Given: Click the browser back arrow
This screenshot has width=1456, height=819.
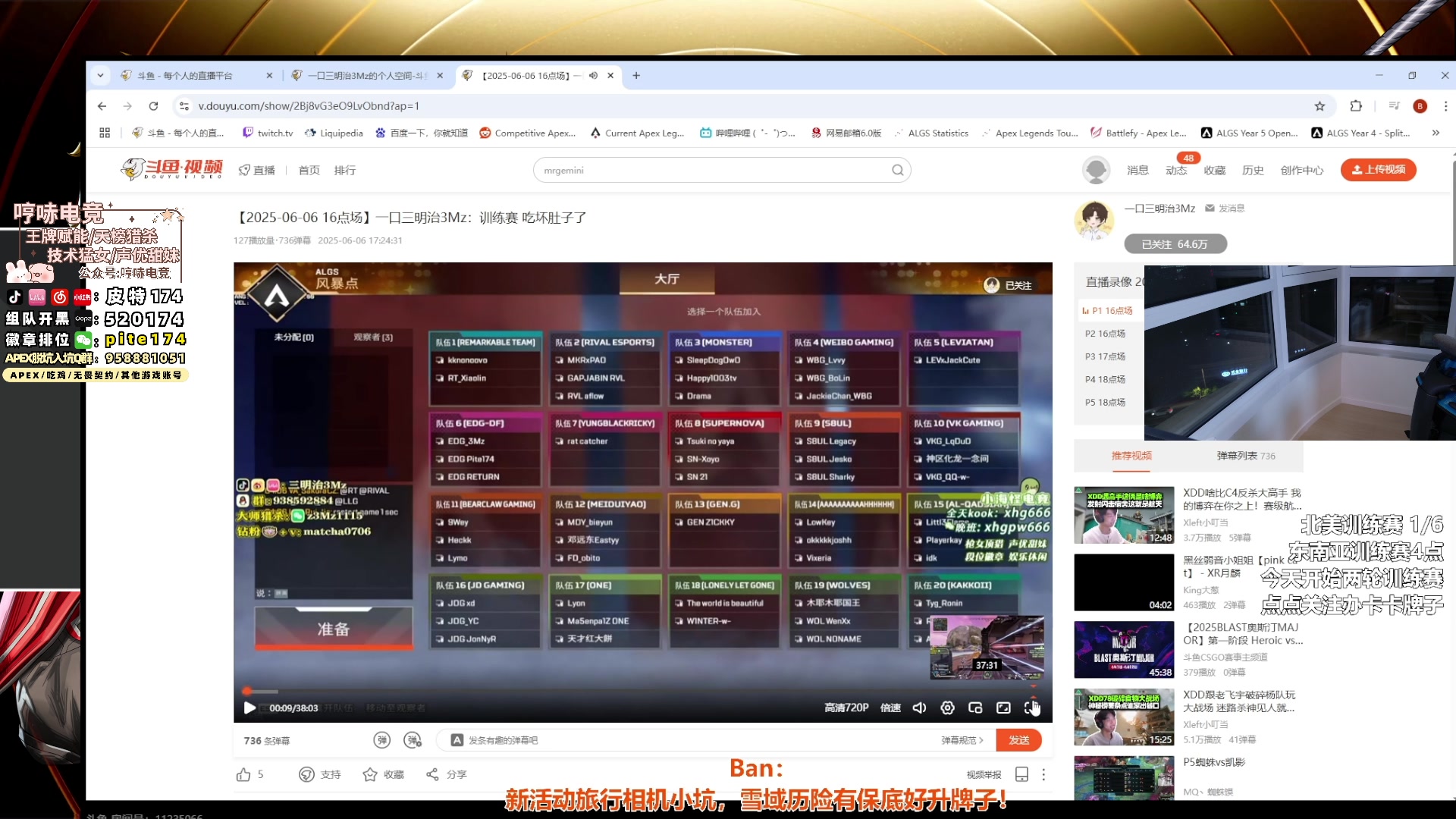Looking at the screenshot, I should [102, 106].
